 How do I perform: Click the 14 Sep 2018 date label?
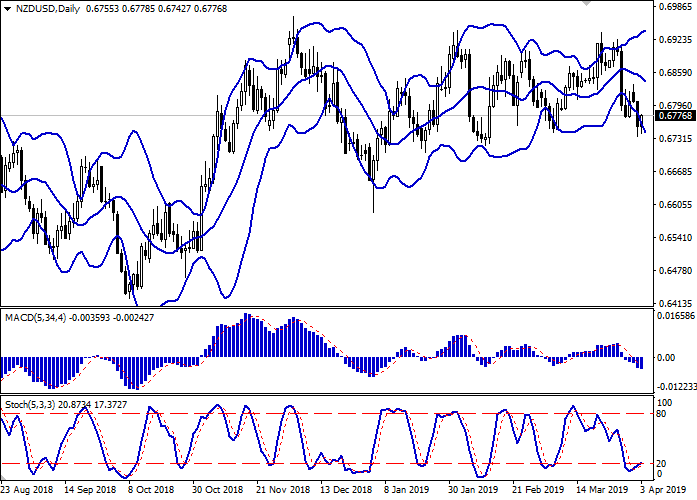[x=90, y=490]
